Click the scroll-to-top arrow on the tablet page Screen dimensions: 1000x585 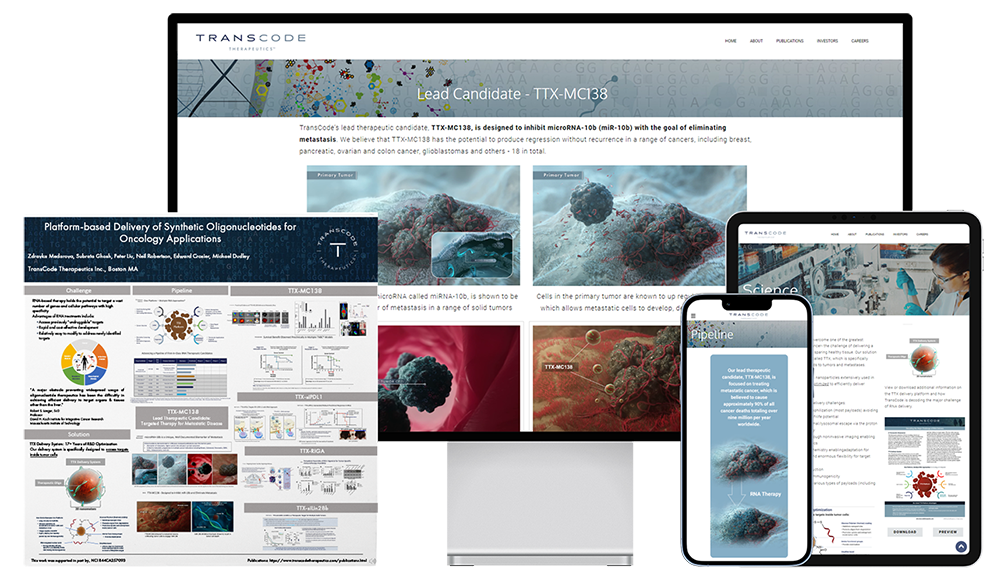click(x=962, y=548)
